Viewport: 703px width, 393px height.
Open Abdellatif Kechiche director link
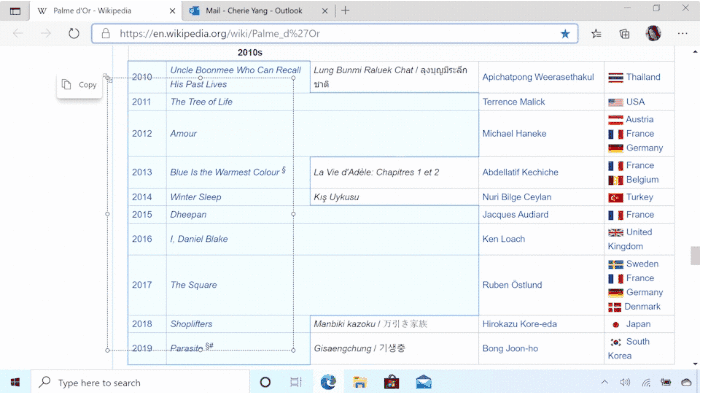[x=520, y=172]
